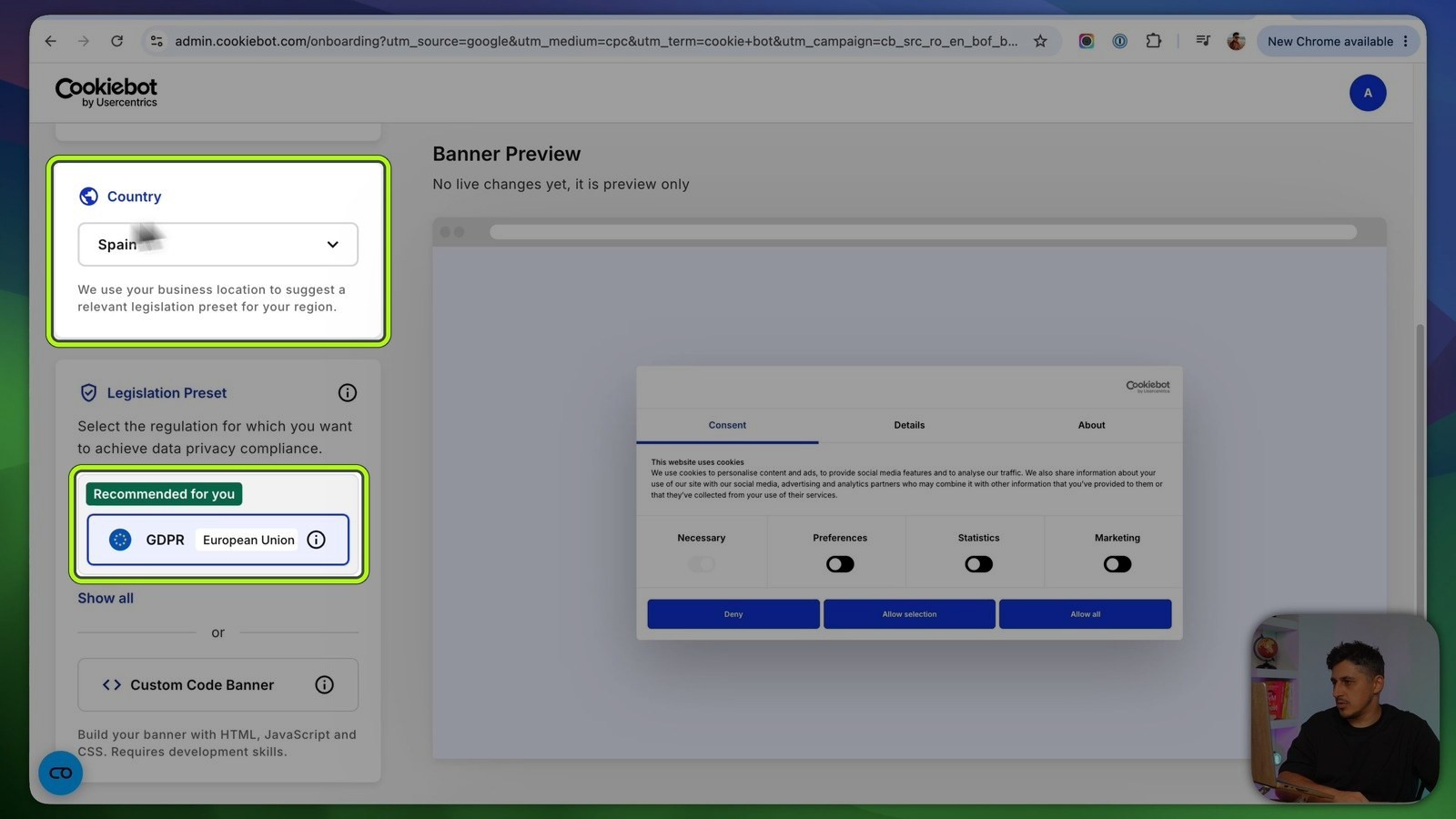Image resolution: width=1456 pixels, height=819 pixels.
Task: Open Chrome three-dot menu
Action: point(1406,41)
